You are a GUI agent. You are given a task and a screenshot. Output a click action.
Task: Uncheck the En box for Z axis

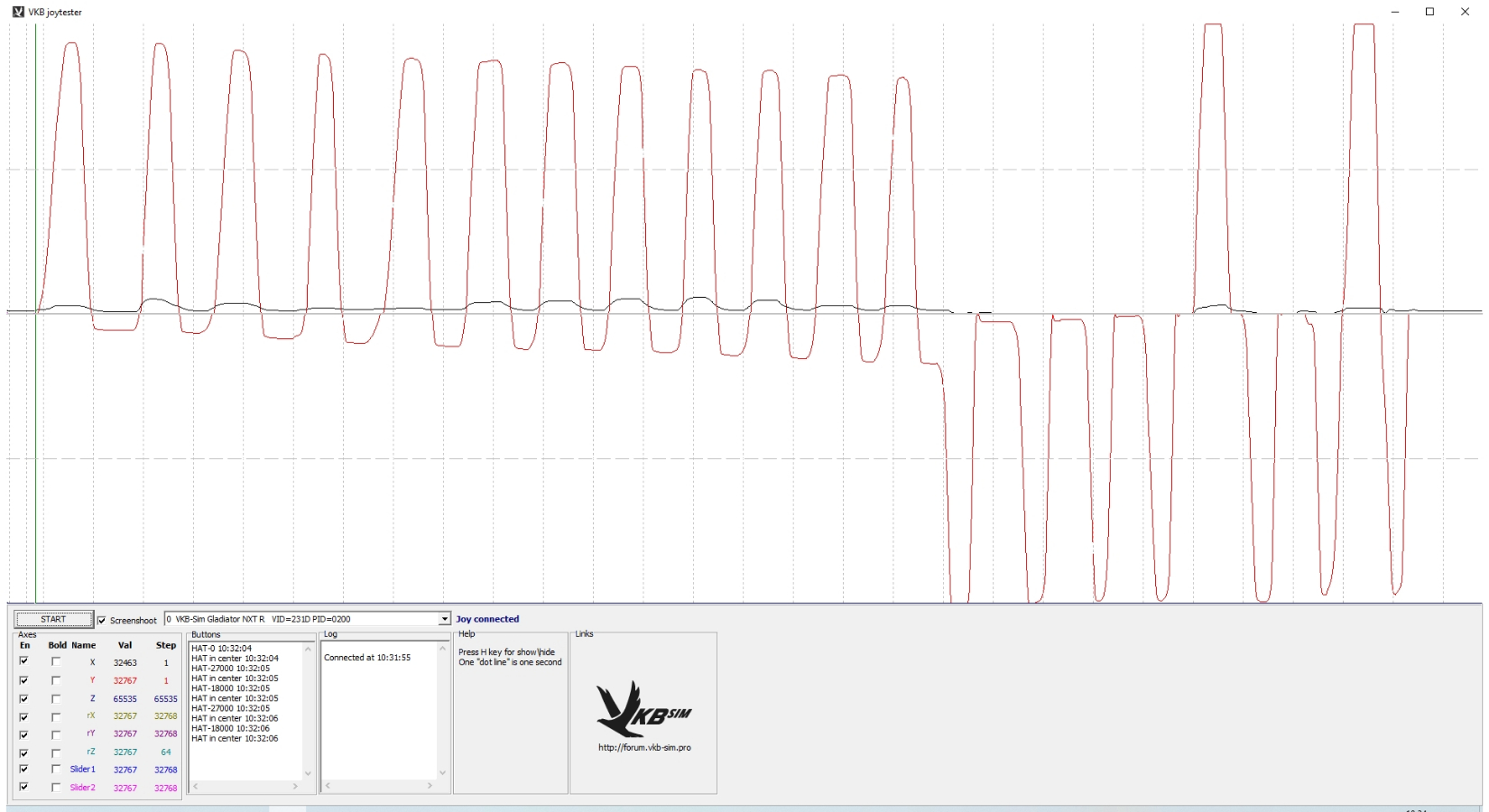click(x=23, y=698)
